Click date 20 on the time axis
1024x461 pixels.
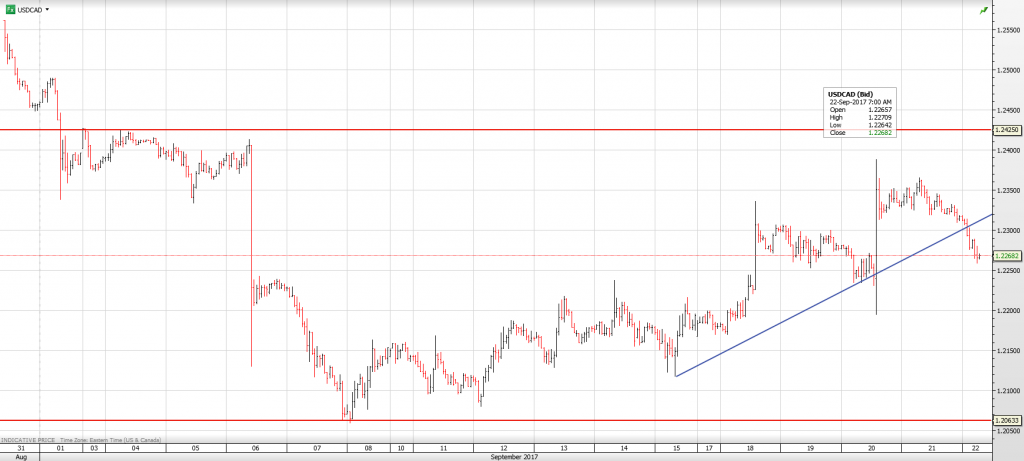coord(872,448)
